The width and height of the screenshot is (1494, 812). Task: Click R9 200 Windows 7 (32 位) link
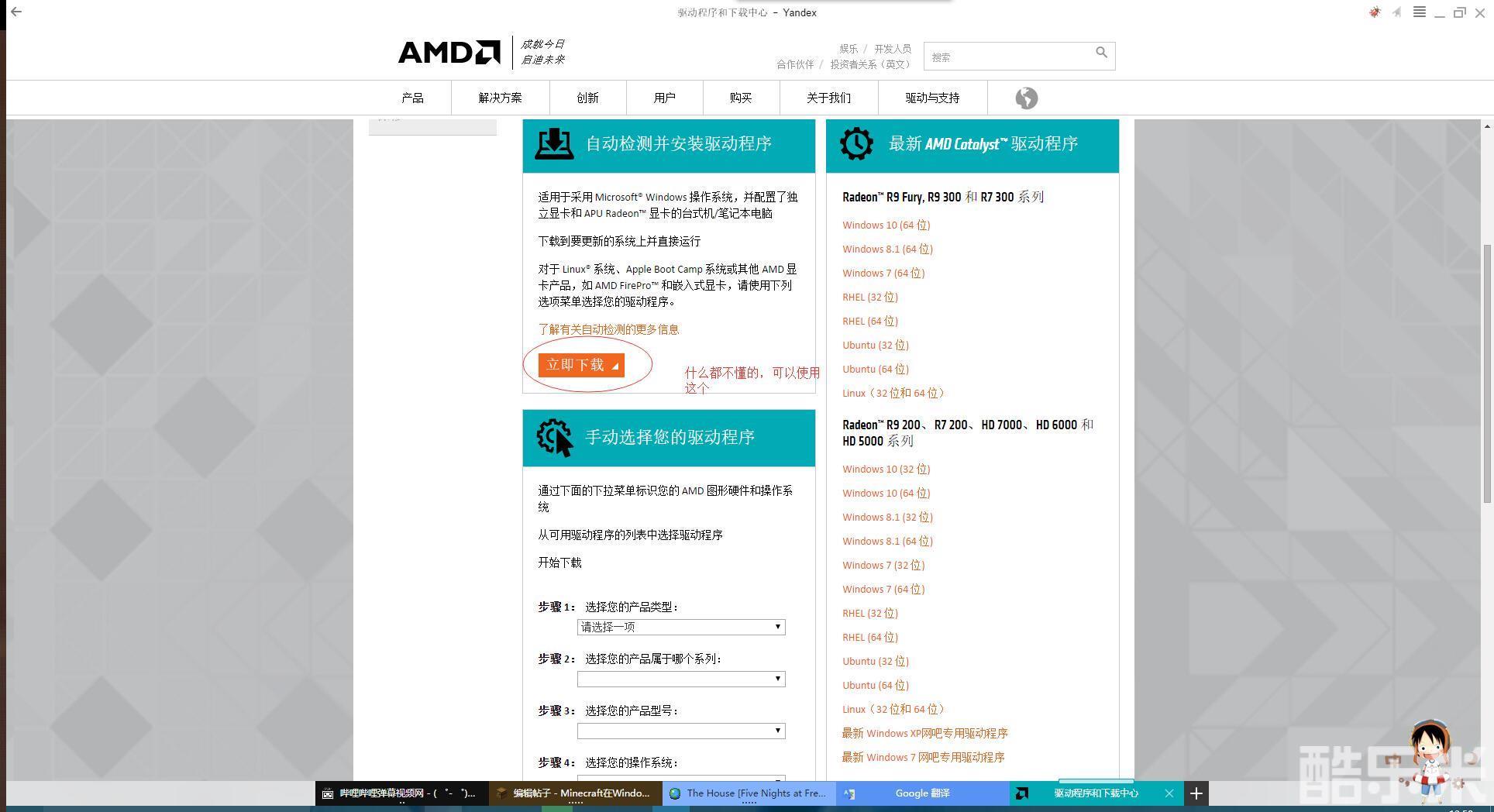[883, 565]
